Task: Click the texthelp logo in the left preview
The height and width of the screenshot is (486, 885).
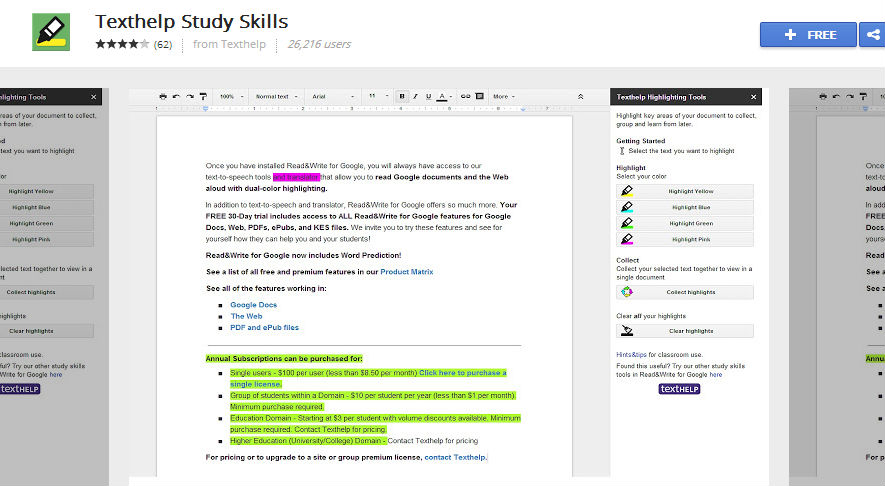Action: tap(20, 389)
